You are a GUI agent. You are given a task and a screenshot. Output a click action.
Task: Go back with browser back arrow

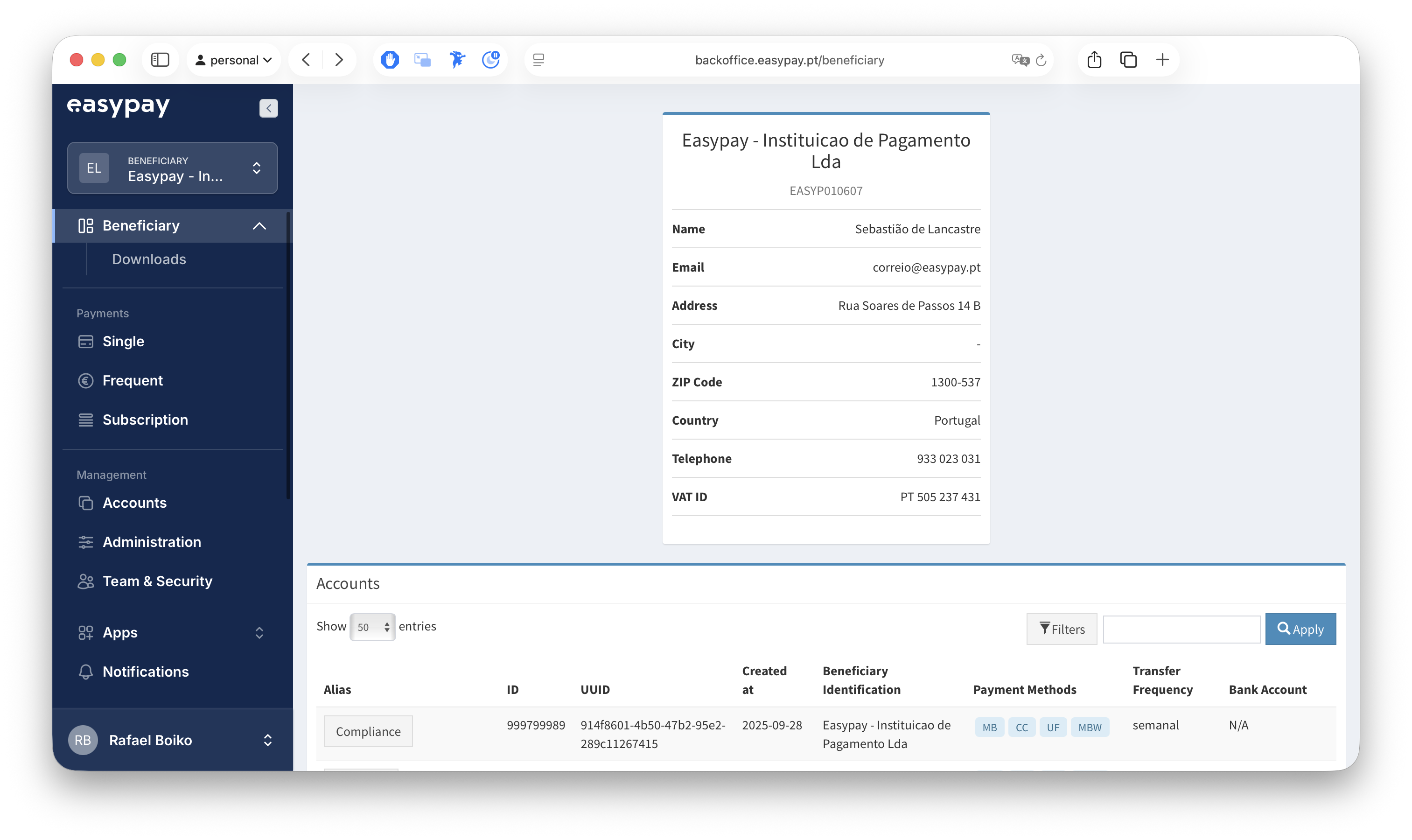306,59
